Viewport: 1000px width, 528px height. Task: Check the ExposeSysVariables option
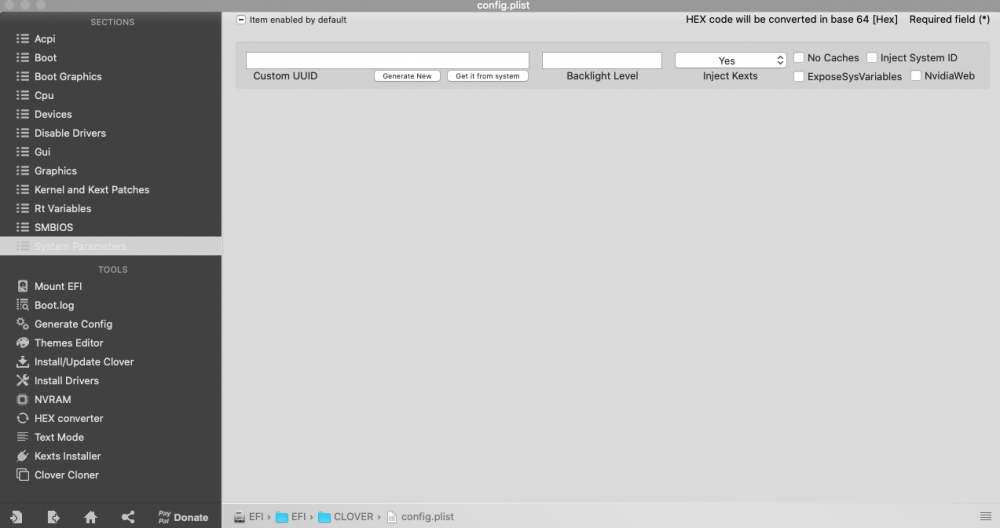pos(798,76)
